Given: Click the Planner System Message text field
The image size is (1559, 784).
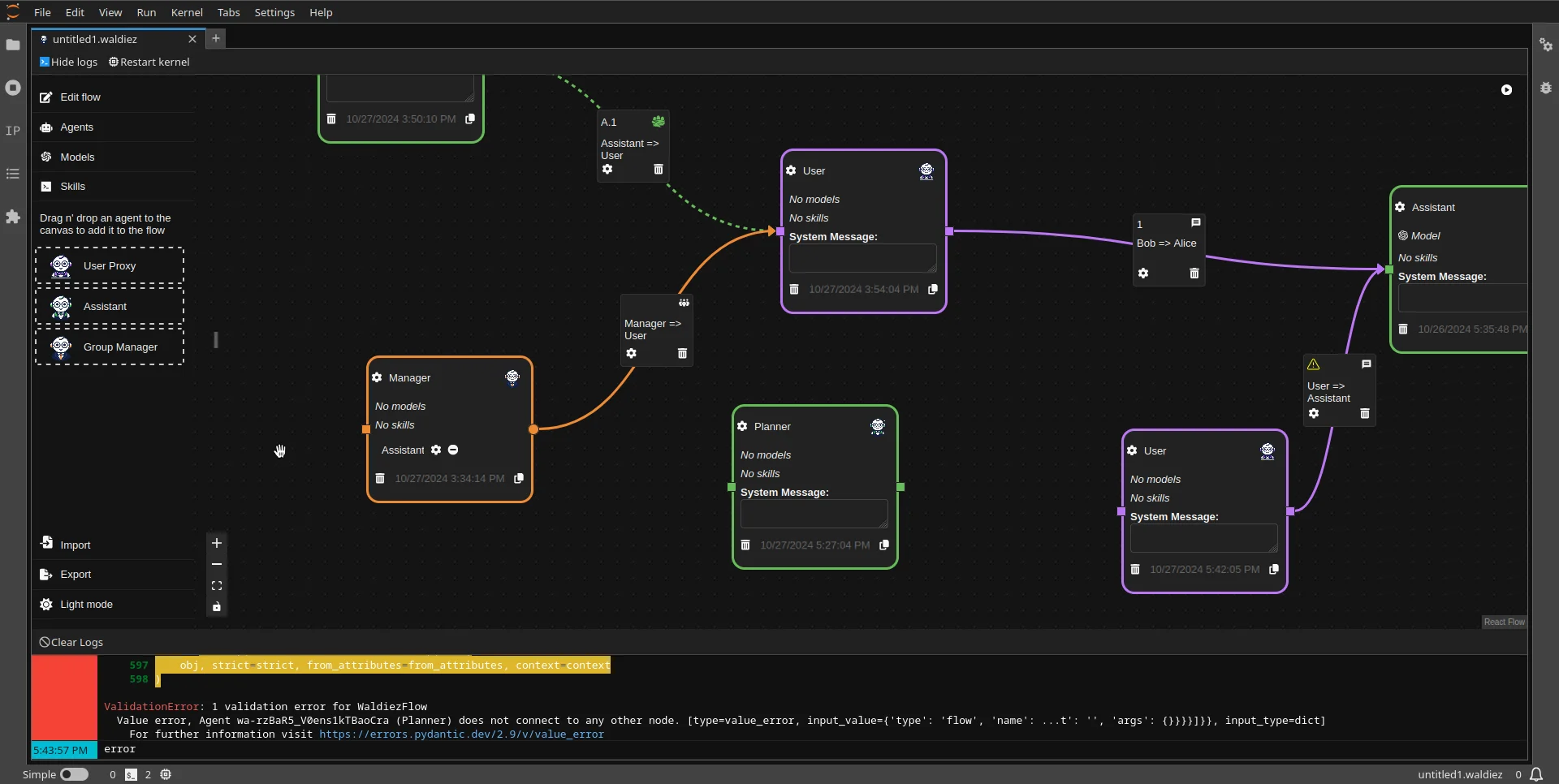Looking at the screenshot, I should [x=814, y=514].
